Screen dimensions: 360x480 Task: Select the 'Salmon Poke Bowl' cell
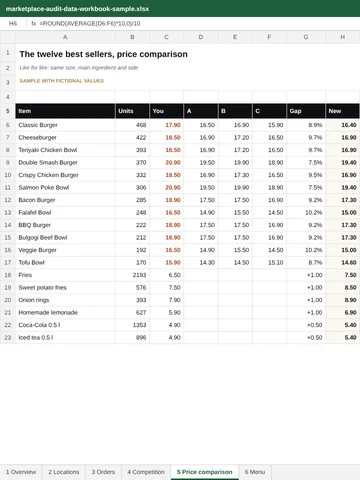tap(65, 187)
